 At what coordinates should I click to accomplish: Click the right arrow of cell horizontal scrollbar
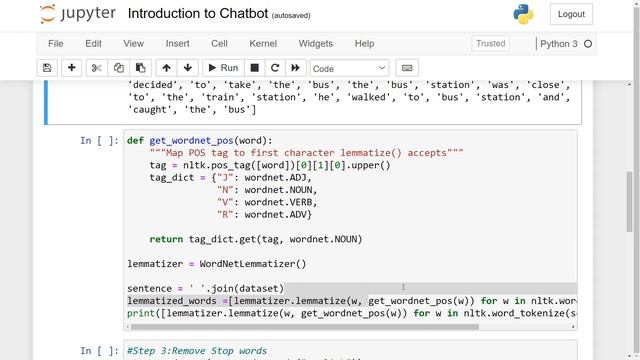573,327
